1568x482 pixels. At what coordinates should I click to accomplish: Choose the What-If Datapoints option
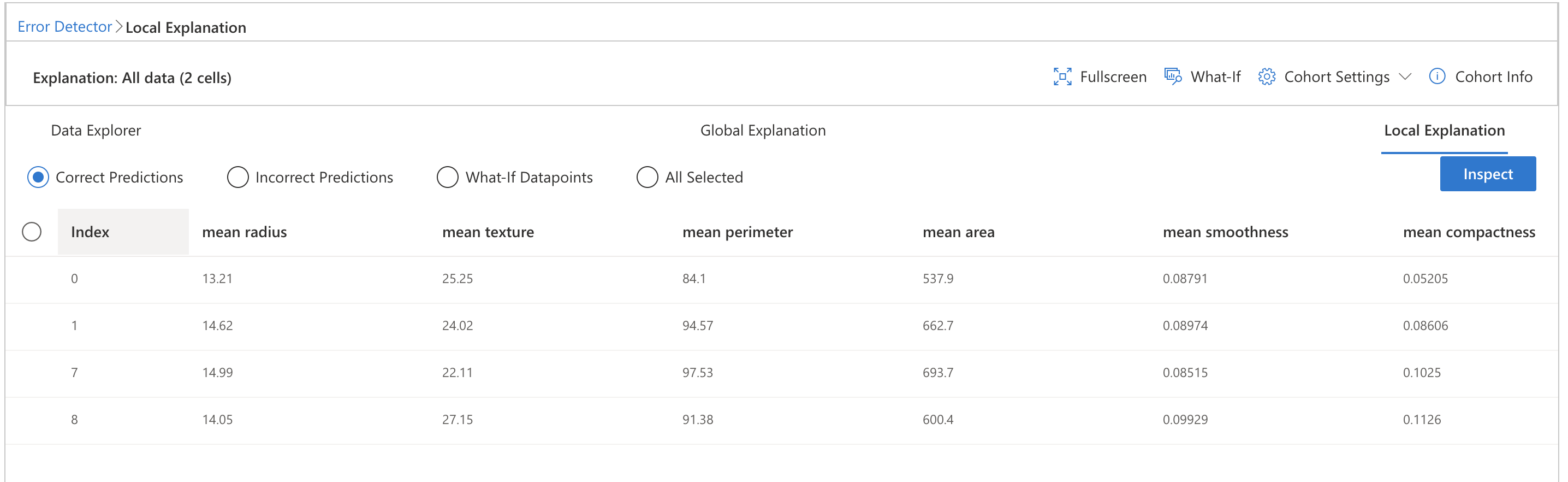448,177
